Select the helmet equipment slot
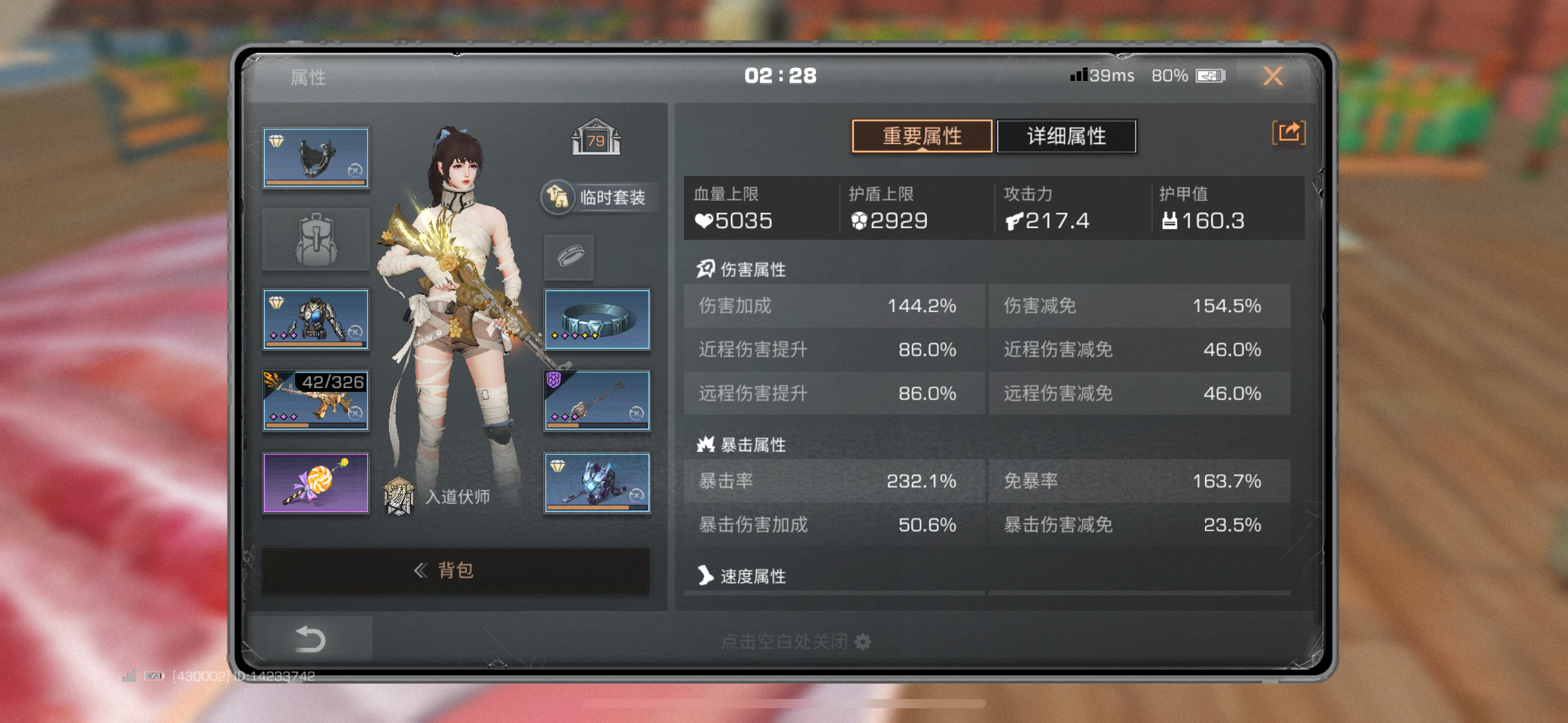The height and width of the screenshot is (723, 1568). click(x=316, y=158)
